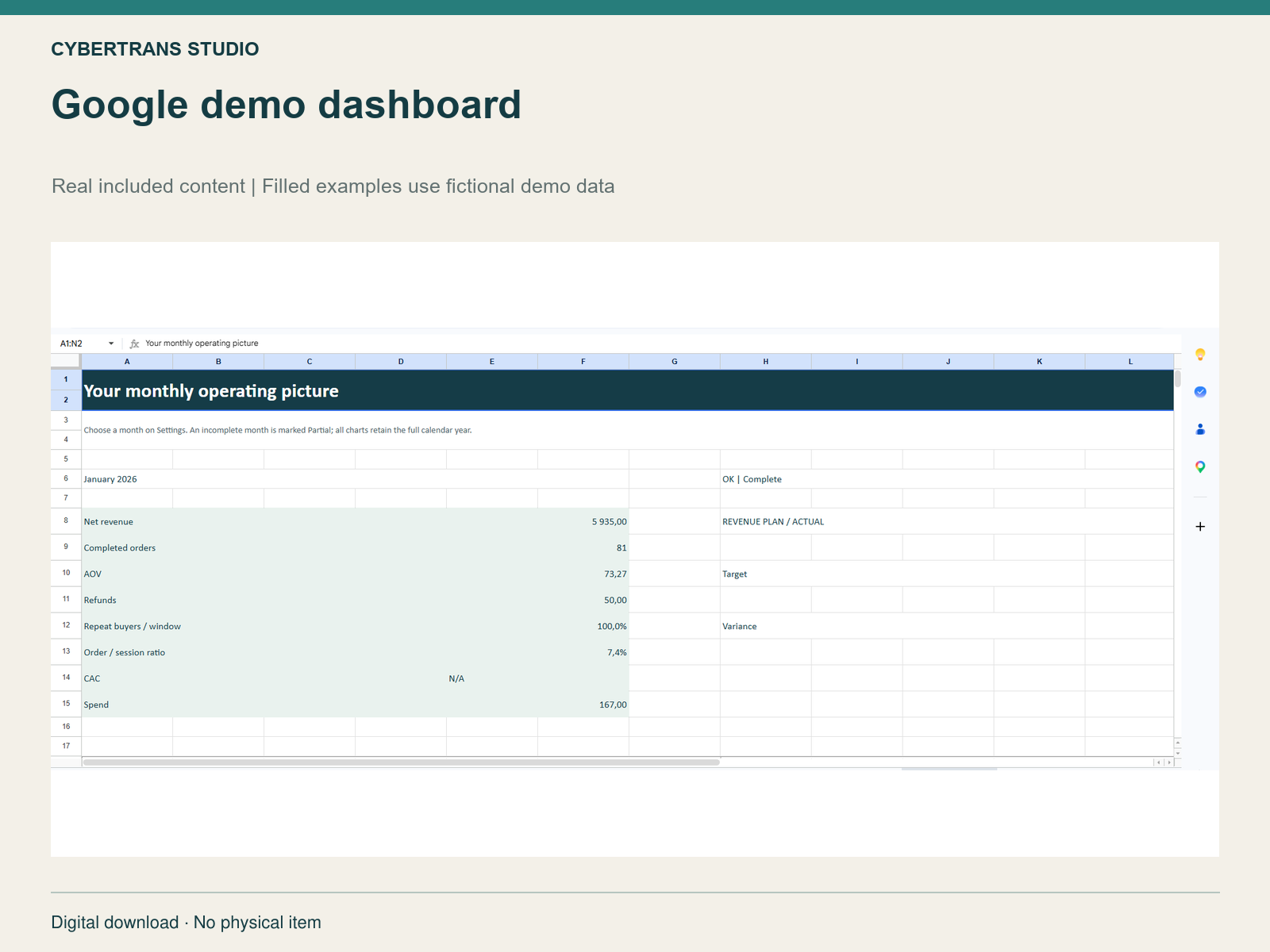Viewport: 1270px width, 952px height.
Task: Select column L header
Action: [x=1130, y=362]
